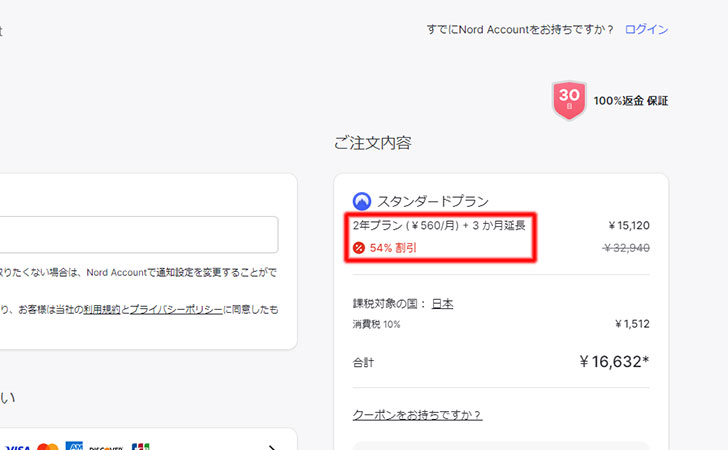Click the 消費税 10% label
Viewport: 728px width, 450px height.
376,324
